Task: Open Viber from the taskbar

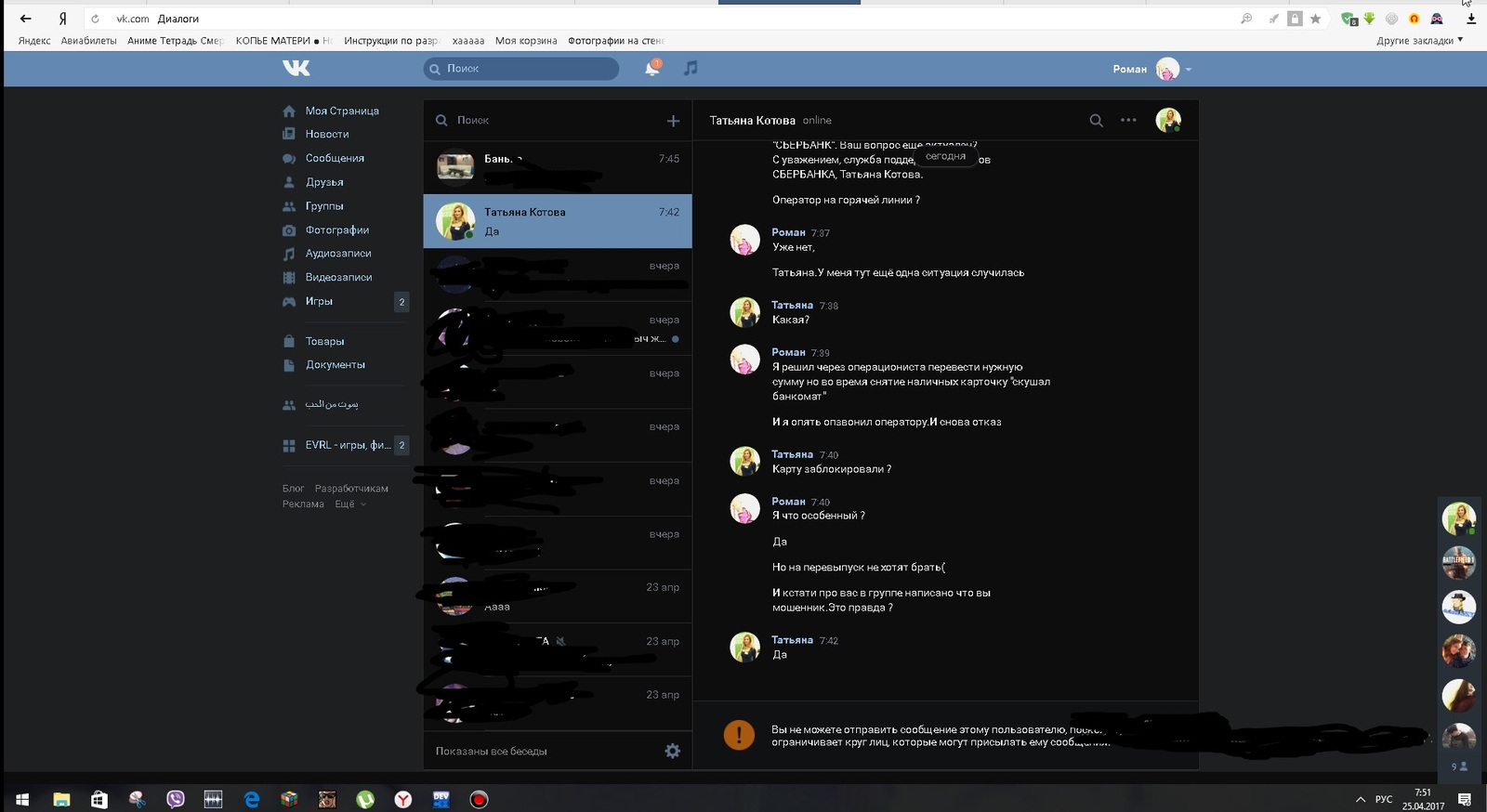Action: tap(176, 799)
